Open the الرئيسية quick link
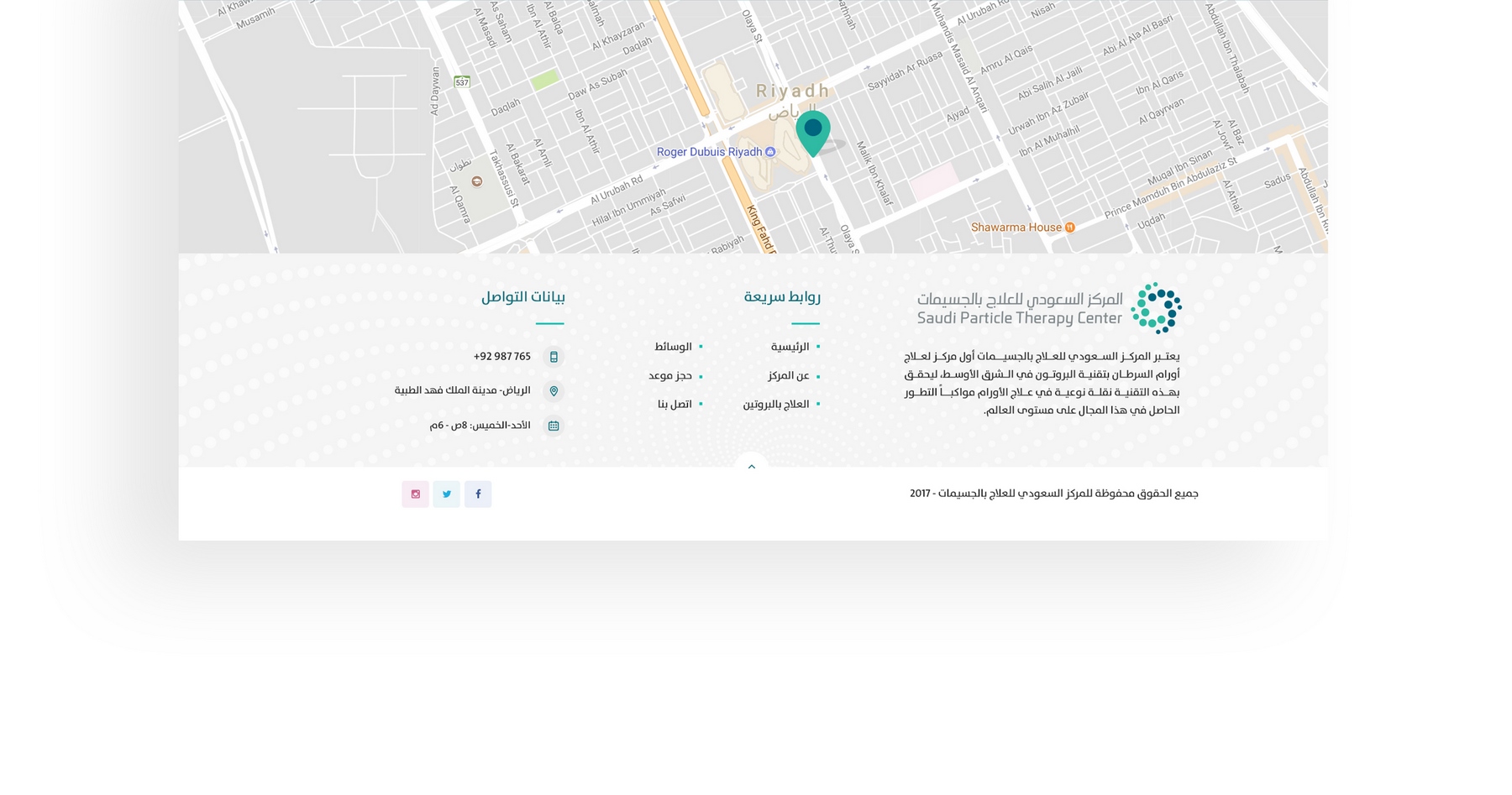The width and height of the screenshot is (1512, 795). 790,347
